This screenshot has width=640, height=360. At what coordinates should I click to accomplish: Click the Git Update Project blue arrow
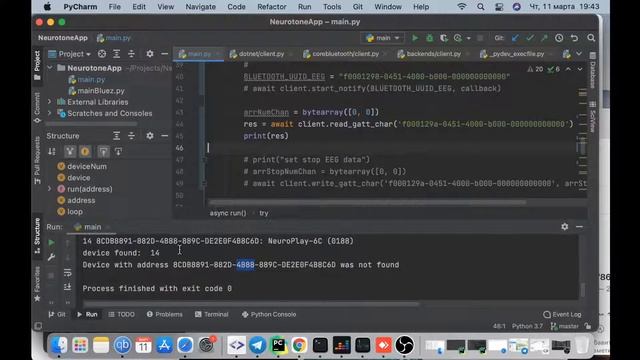tap(515, 38)
